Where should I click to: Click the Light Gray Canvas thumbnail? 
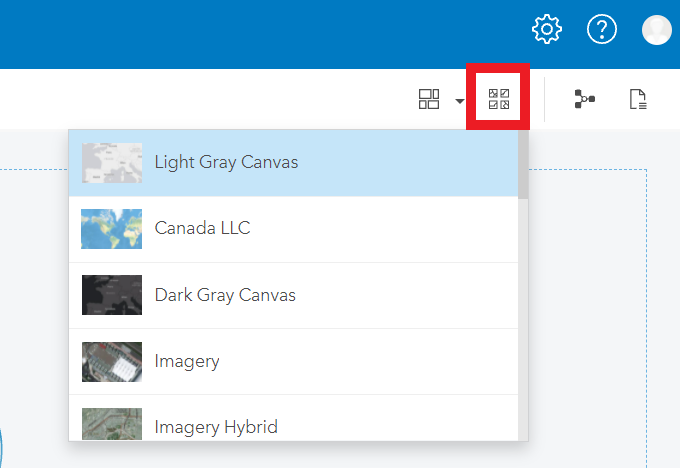pyautogui.click(x=111, y=162)
